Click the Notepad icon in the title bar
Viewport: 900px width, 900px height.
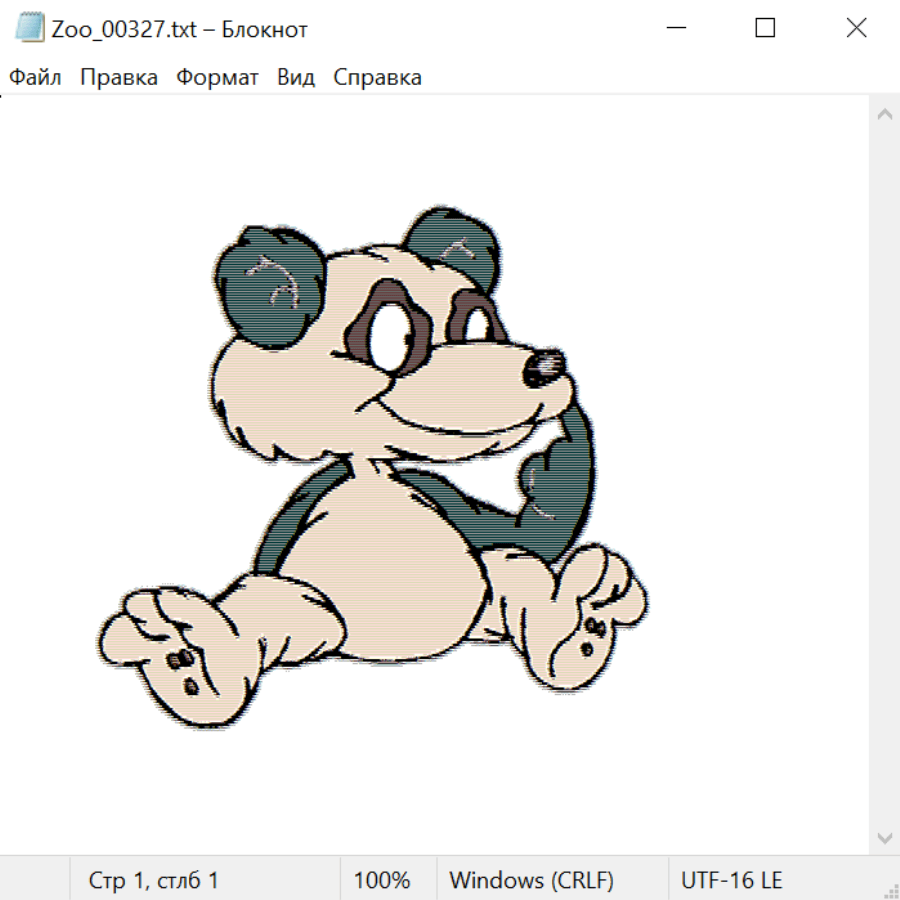click(30, 29)
